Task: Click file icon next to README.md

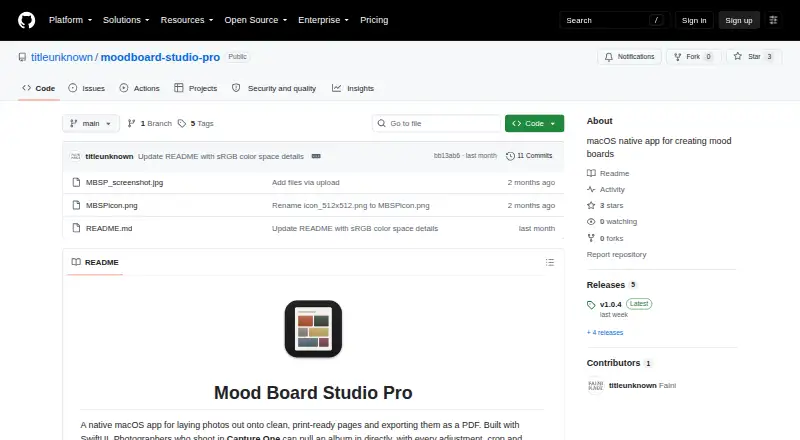Action: pos(77,228)
